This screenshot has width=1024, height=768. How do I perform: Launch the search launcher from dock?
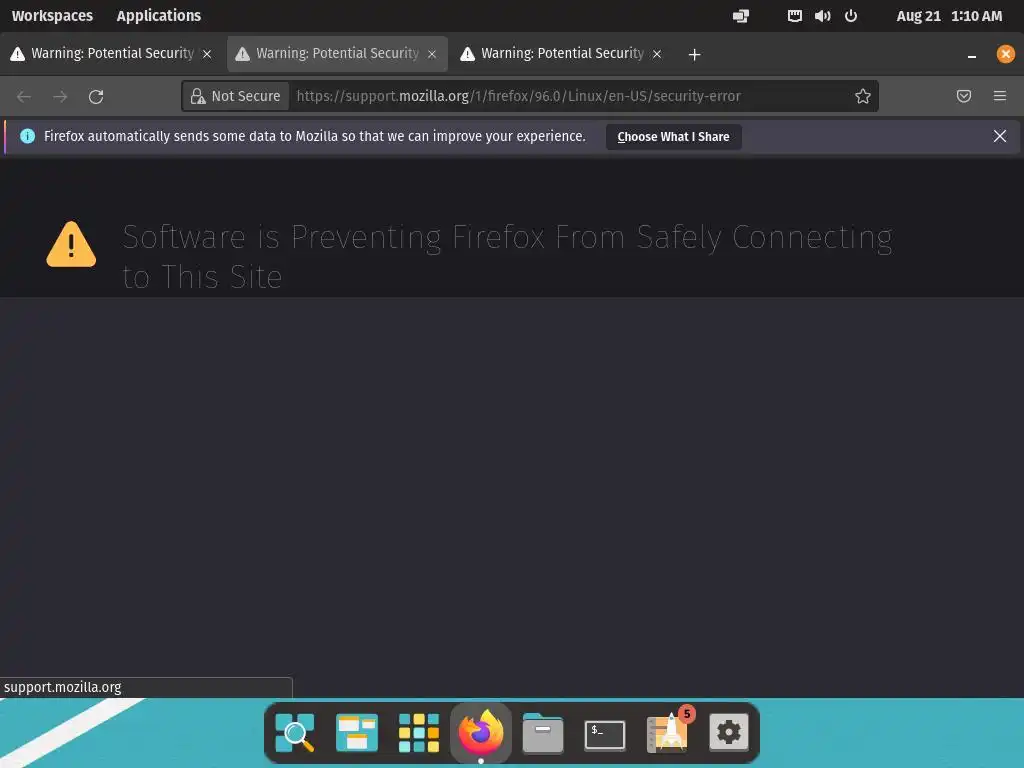click(295, 732)
